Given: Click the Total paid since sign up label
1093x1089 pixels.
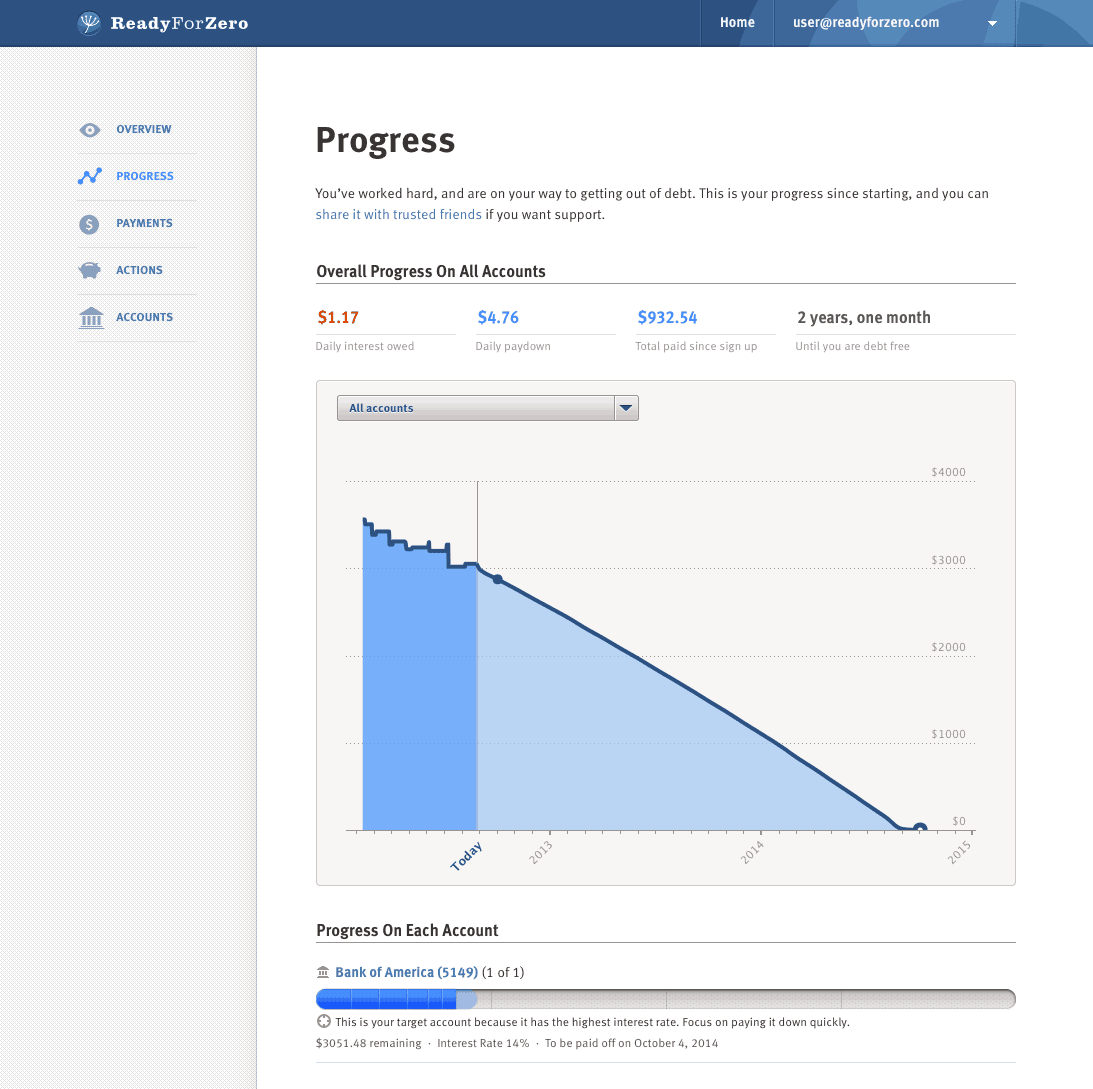Looking at the screenshot, I should pos(696,346).
